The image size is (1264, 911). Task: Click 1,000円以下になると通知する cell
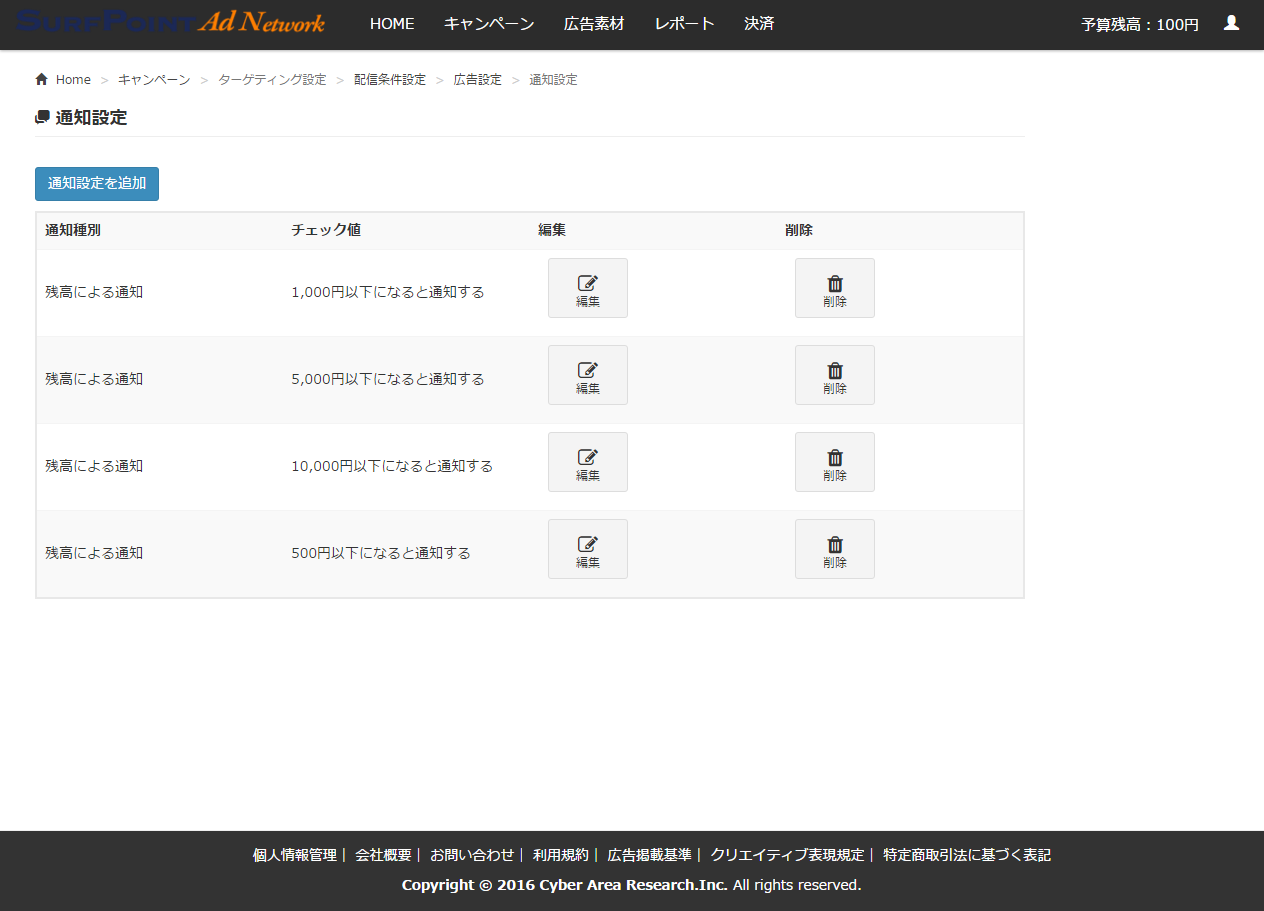pyautogui.click(x=388, y=292)
